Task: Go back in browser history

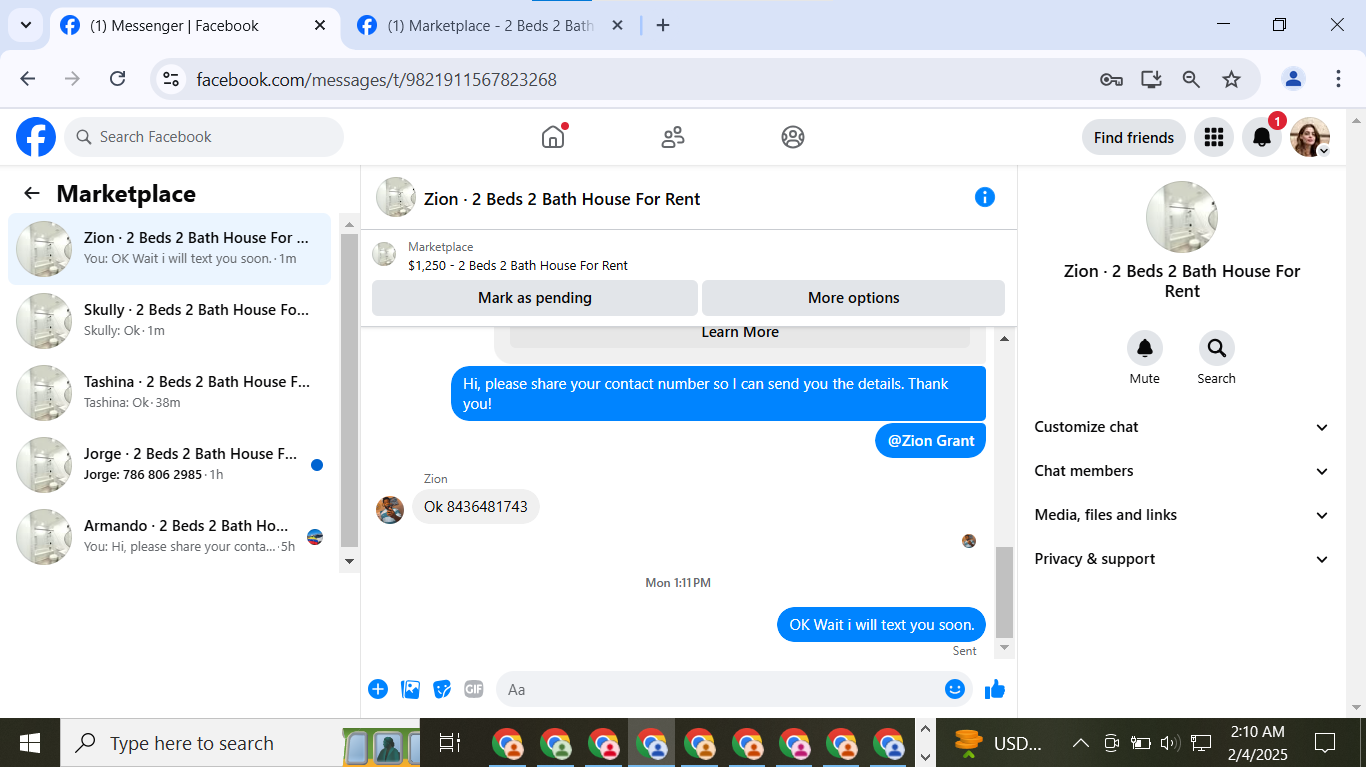Action: (27, 79)
